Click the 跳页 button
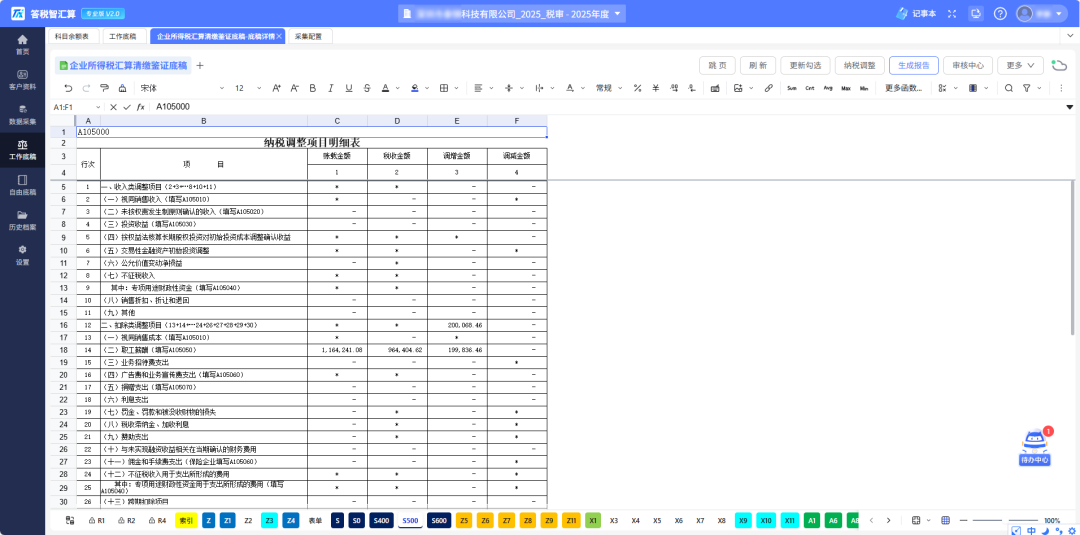The height and width of the screenshot is (535, 1080). point(717,65)
